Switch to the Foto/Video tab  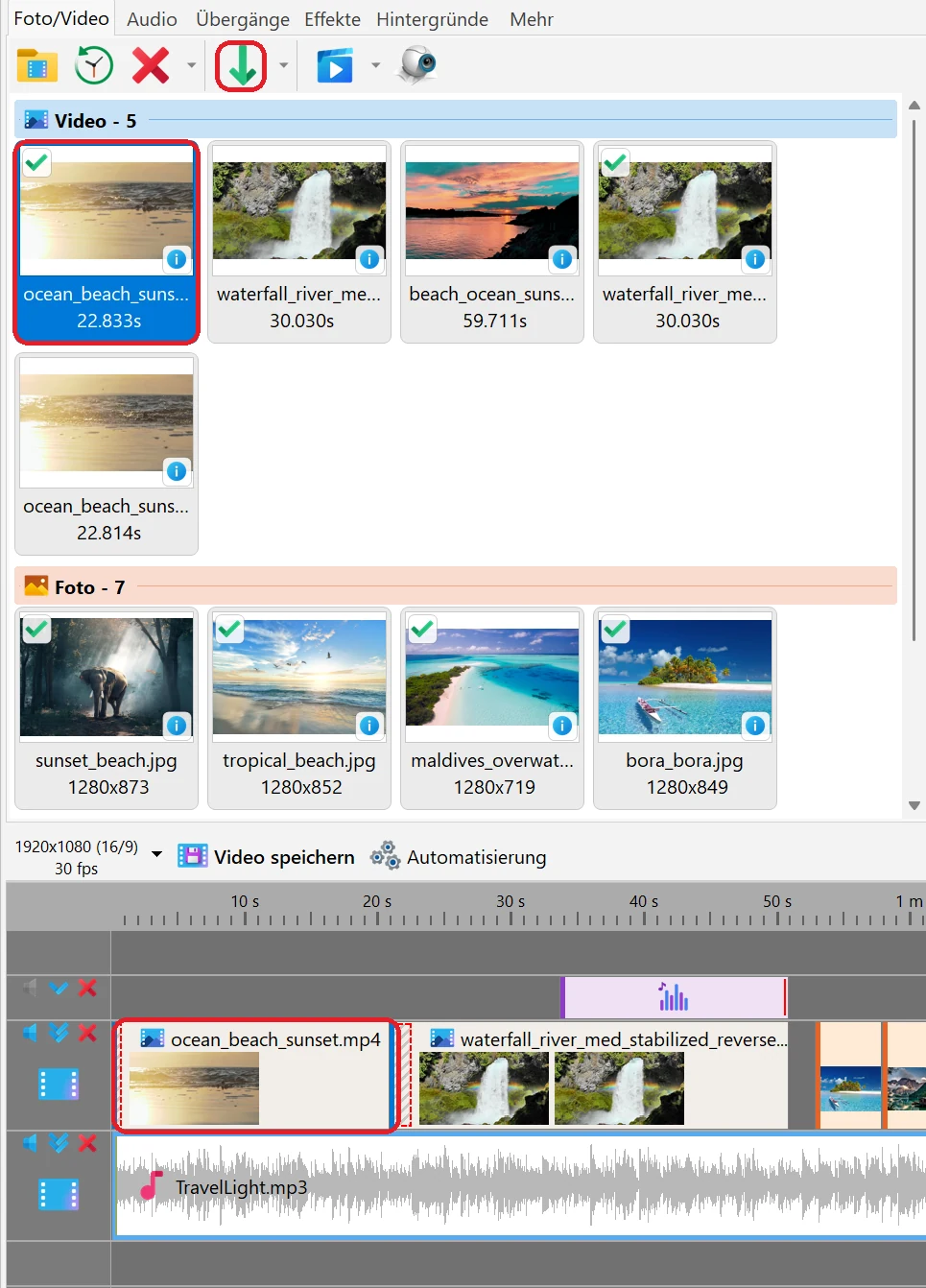point(61,18)
